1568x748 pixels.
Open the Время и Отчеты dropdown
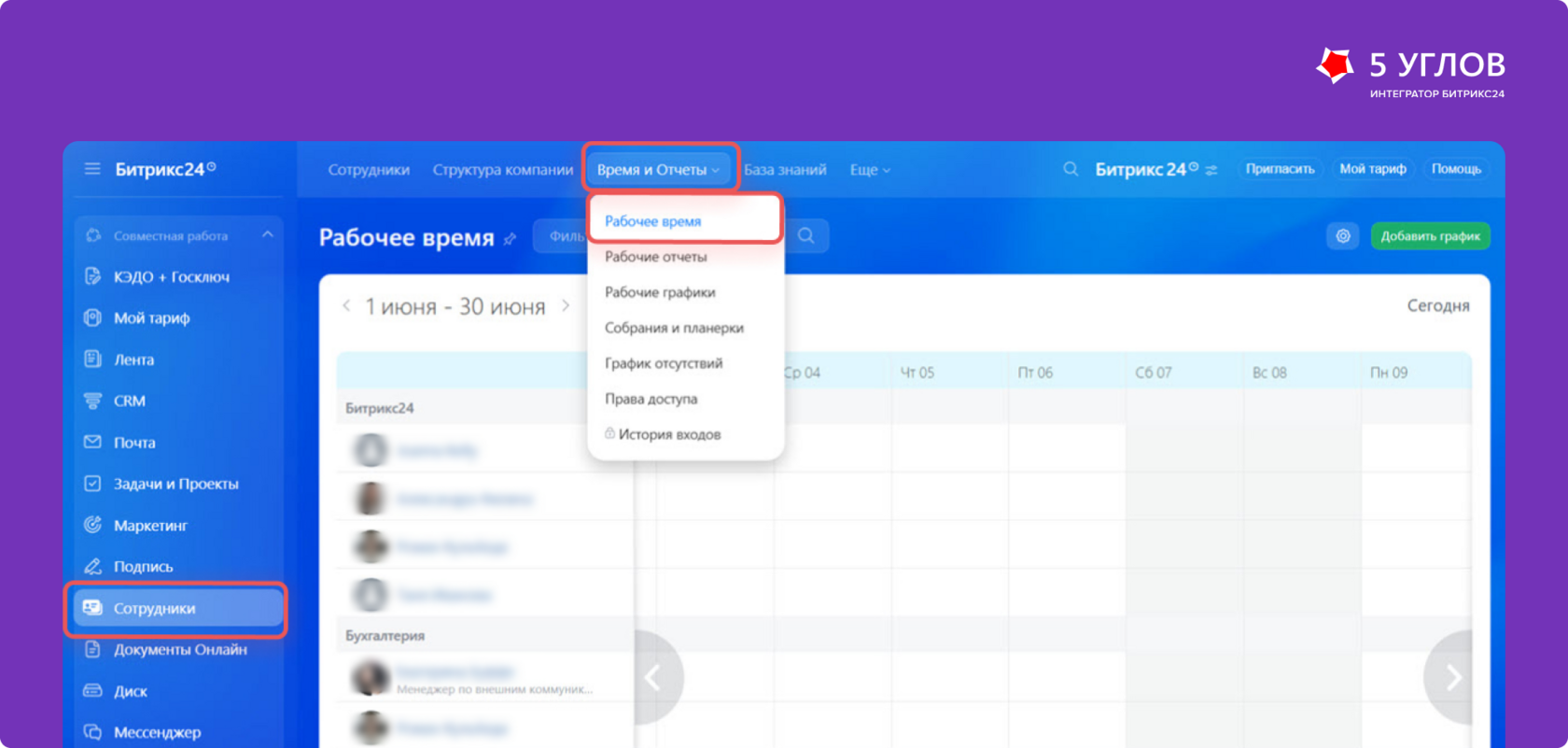click(x=659, y=169)
